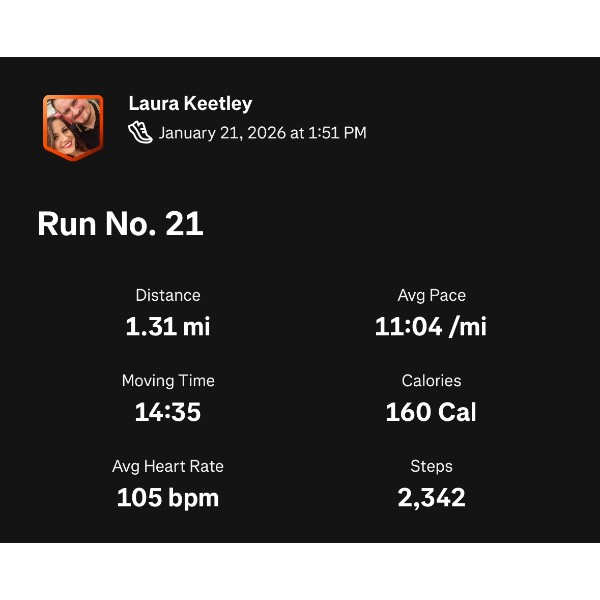Viewport: 600px width, 600px height.
Task: Click the running shoe activity icon
Action: [141, 132]
